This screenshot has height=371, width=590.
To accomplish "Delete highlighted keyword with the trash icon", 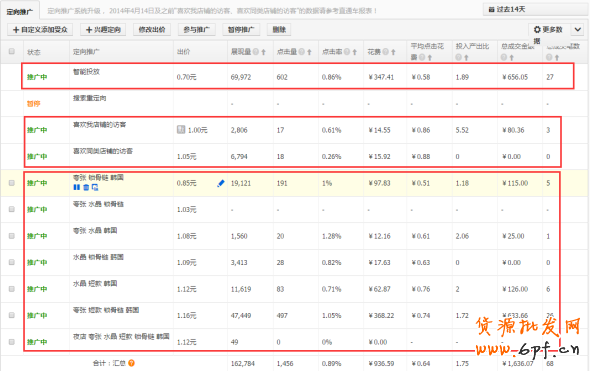I will click(86, 187).
